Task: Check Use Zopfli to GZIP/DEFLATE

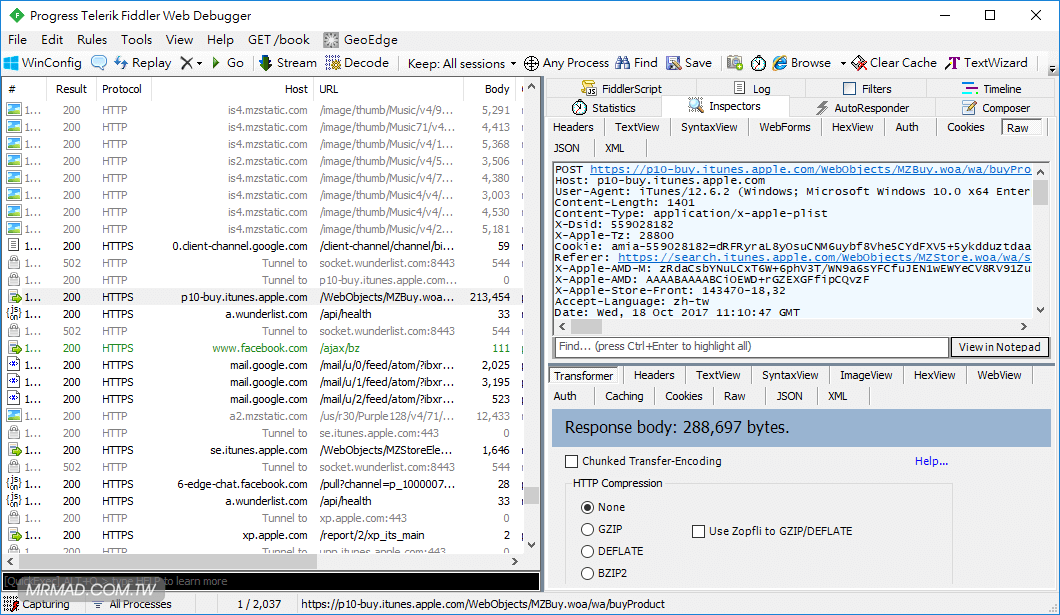Action: [x=698, y=531]
